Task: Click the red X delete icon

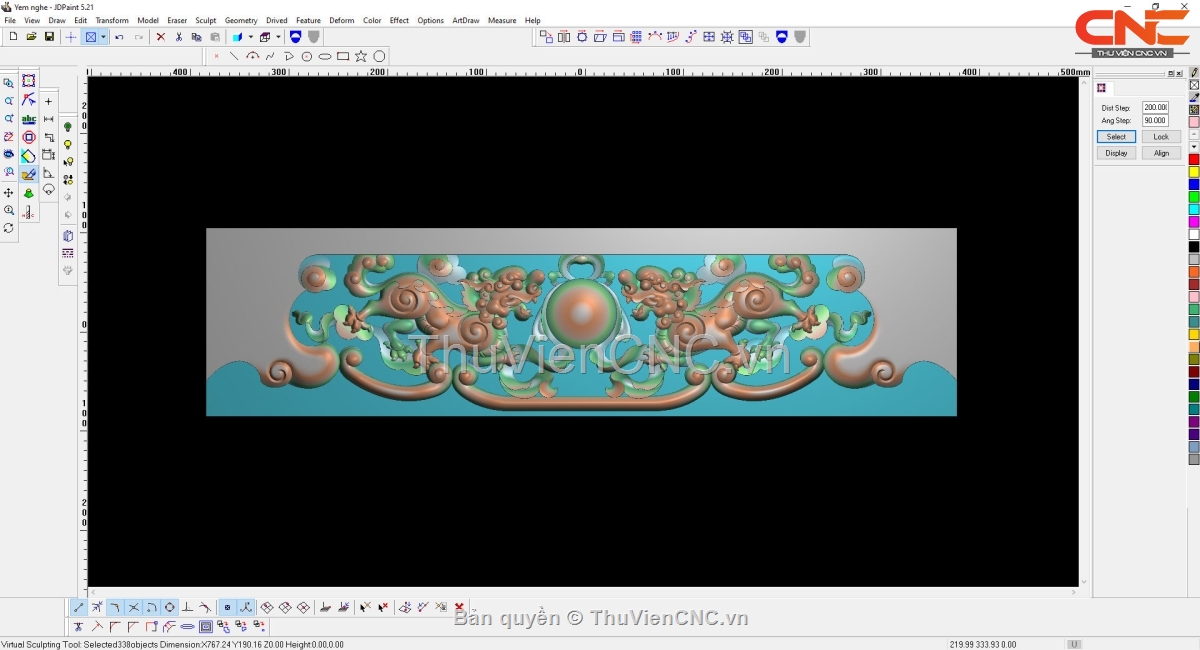Action: pos(160,37)
